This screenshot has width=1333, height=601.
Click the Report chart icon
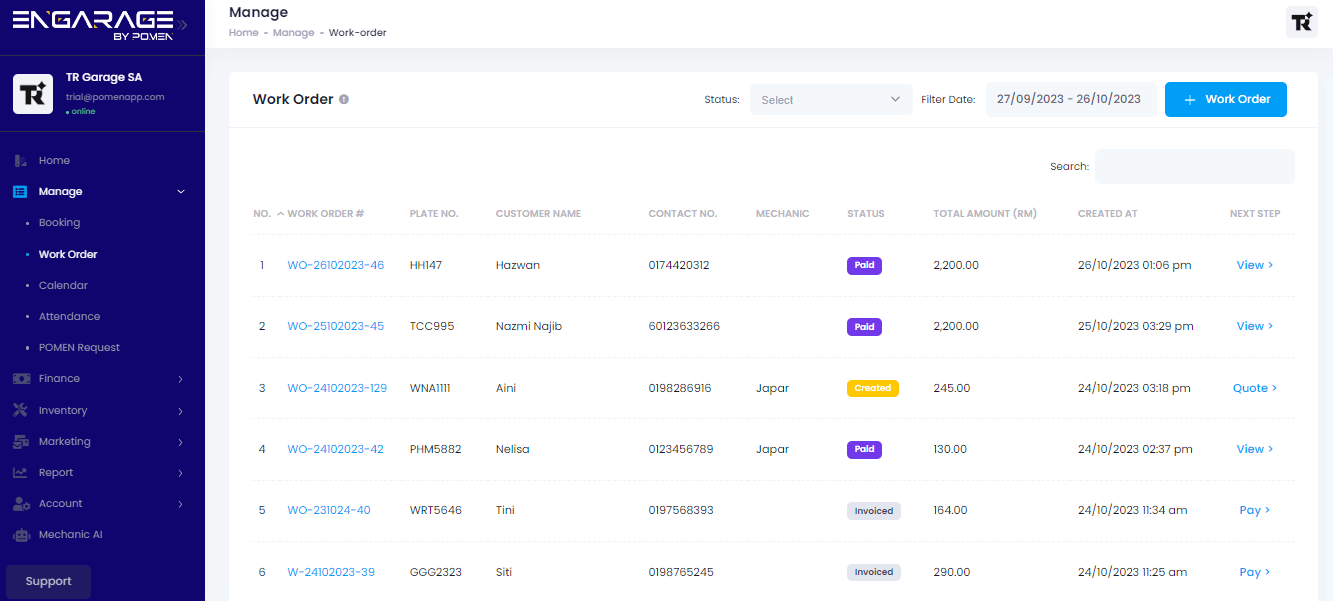[20, 473]
